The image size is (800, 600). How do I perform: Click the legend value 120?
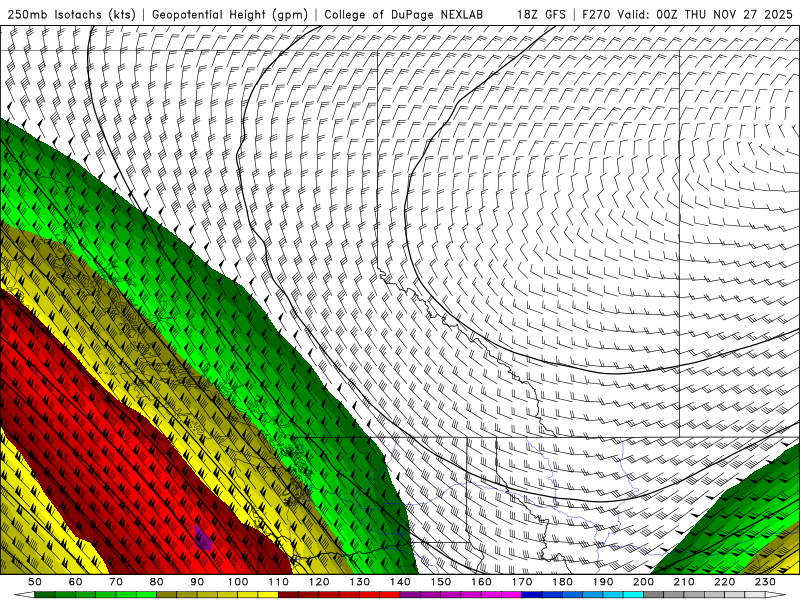[x=319, y=582]
